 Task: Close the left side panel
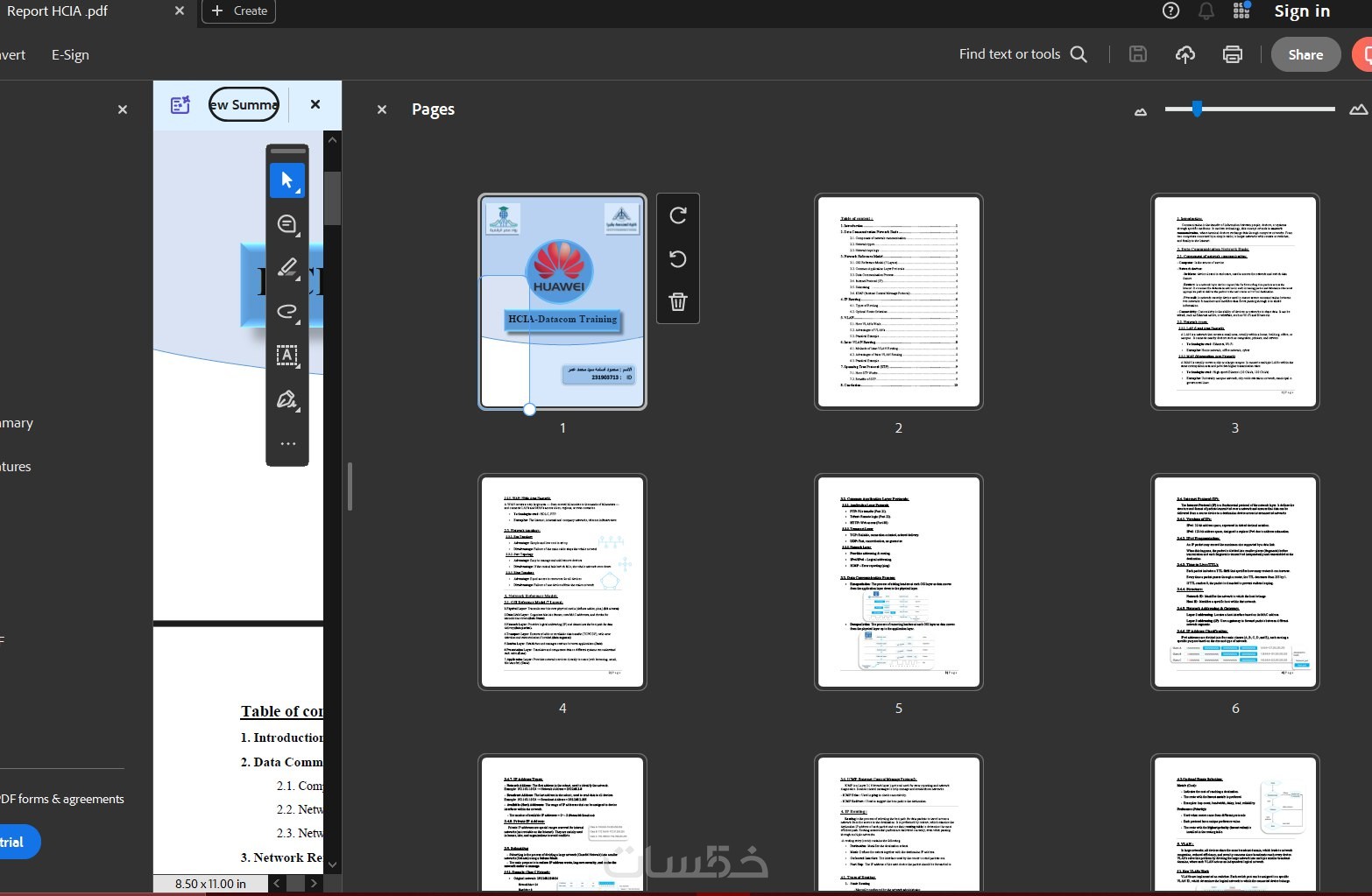pos(123,109)
